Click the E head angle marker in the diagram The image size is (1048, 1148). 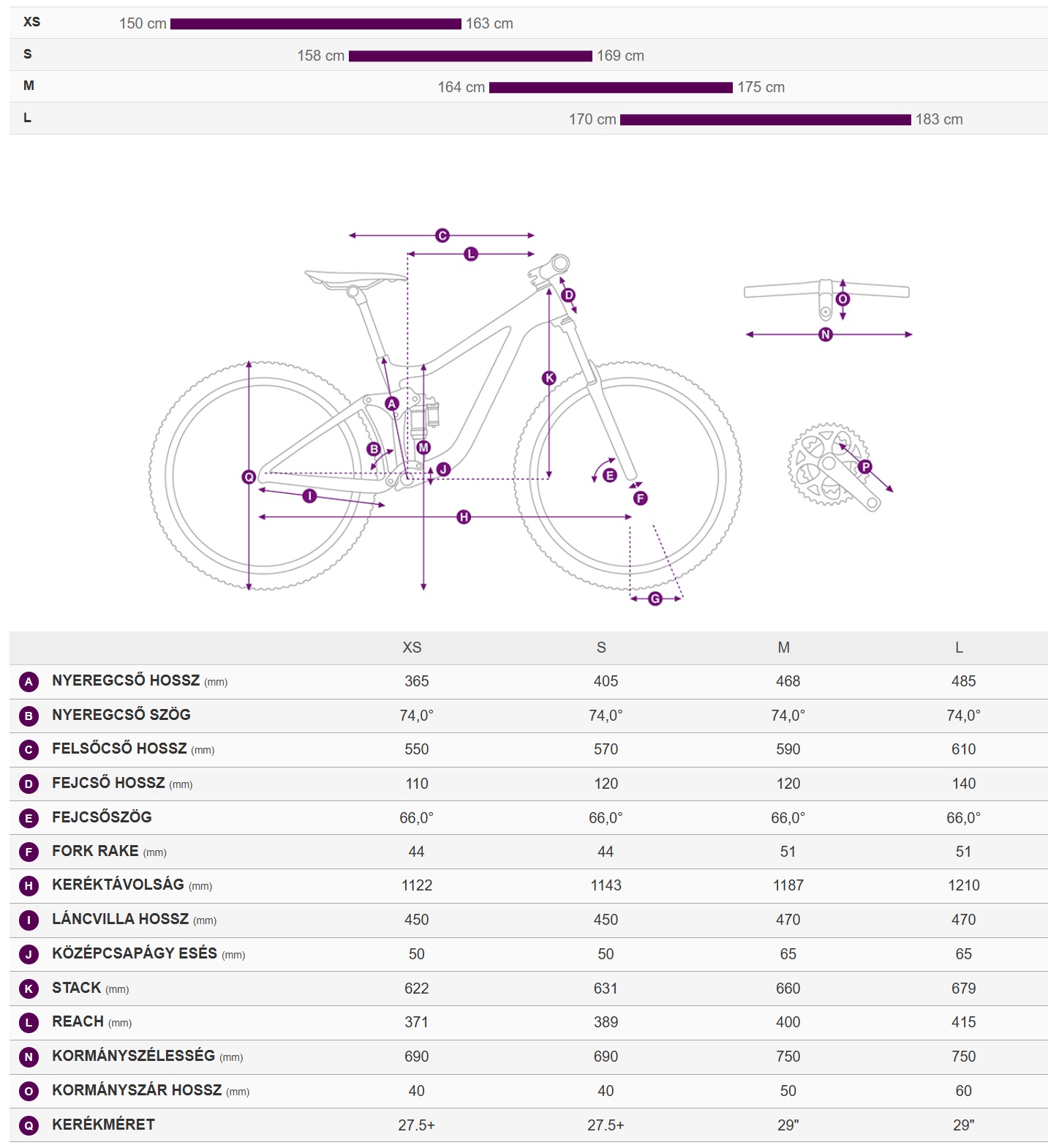[x=610, y=476]
